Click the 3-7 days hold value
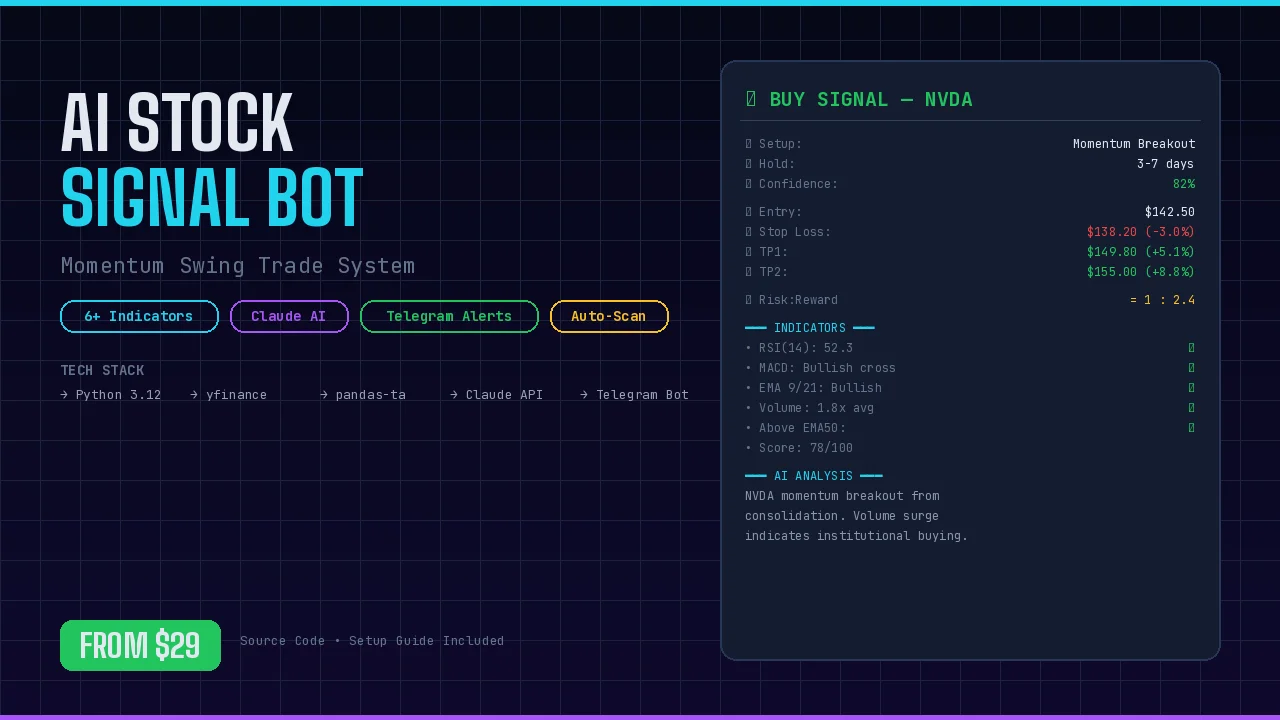1280x720 pixels. [1165, 164]
